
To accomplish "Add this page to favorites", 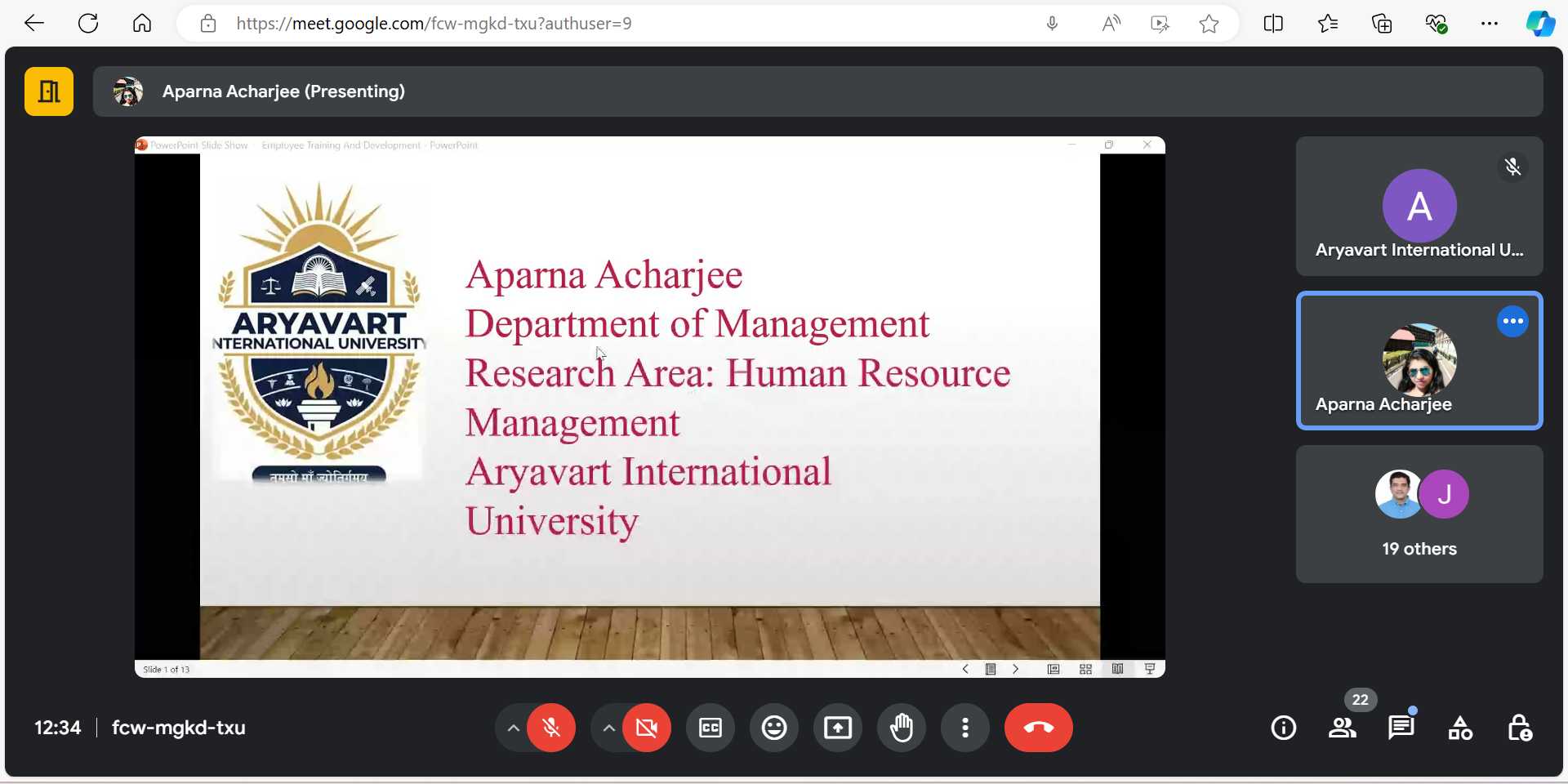I will coord(1209,24).
